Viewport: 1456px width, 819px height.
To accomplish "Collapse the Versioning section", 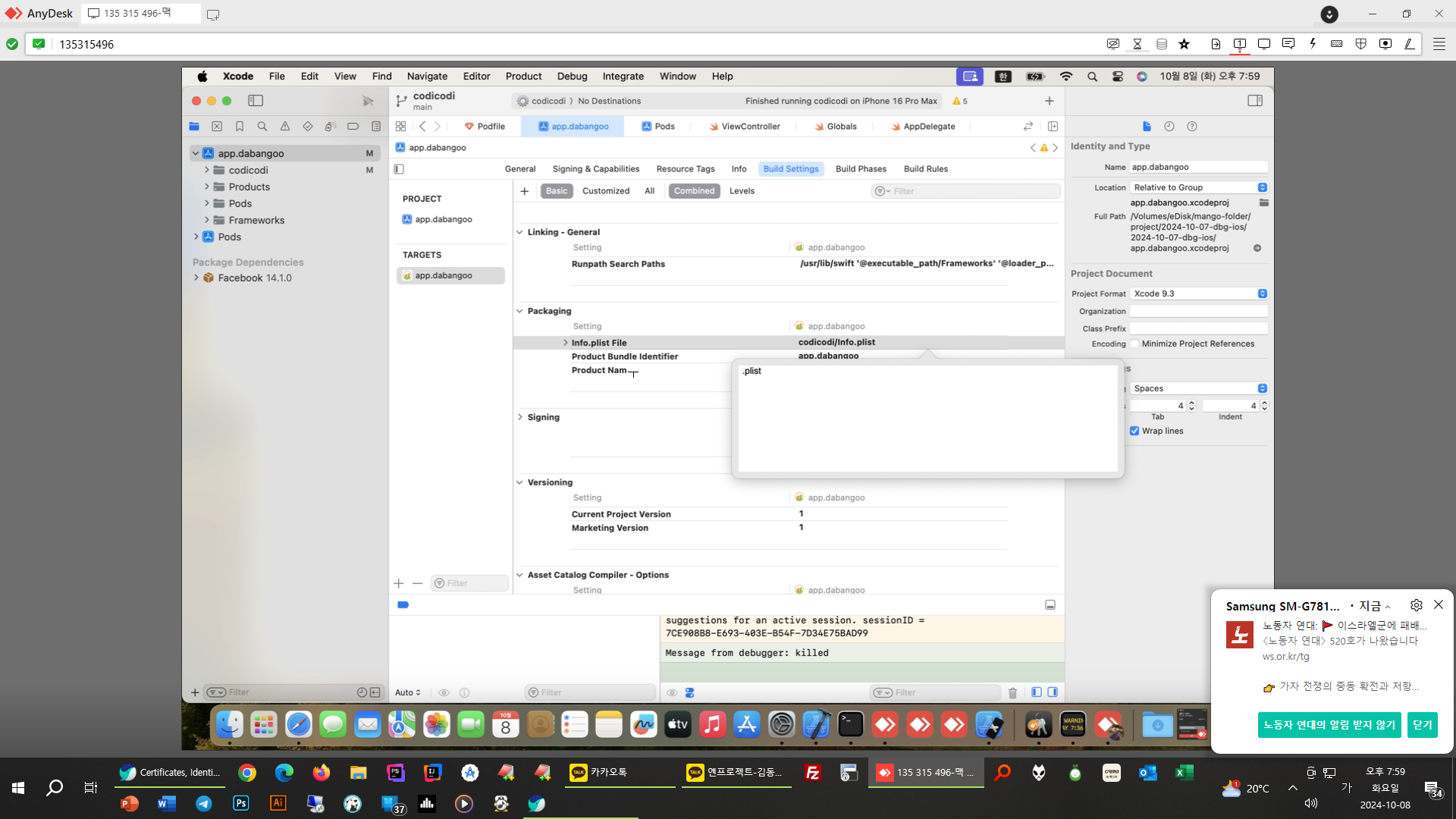I will (520, 482).
